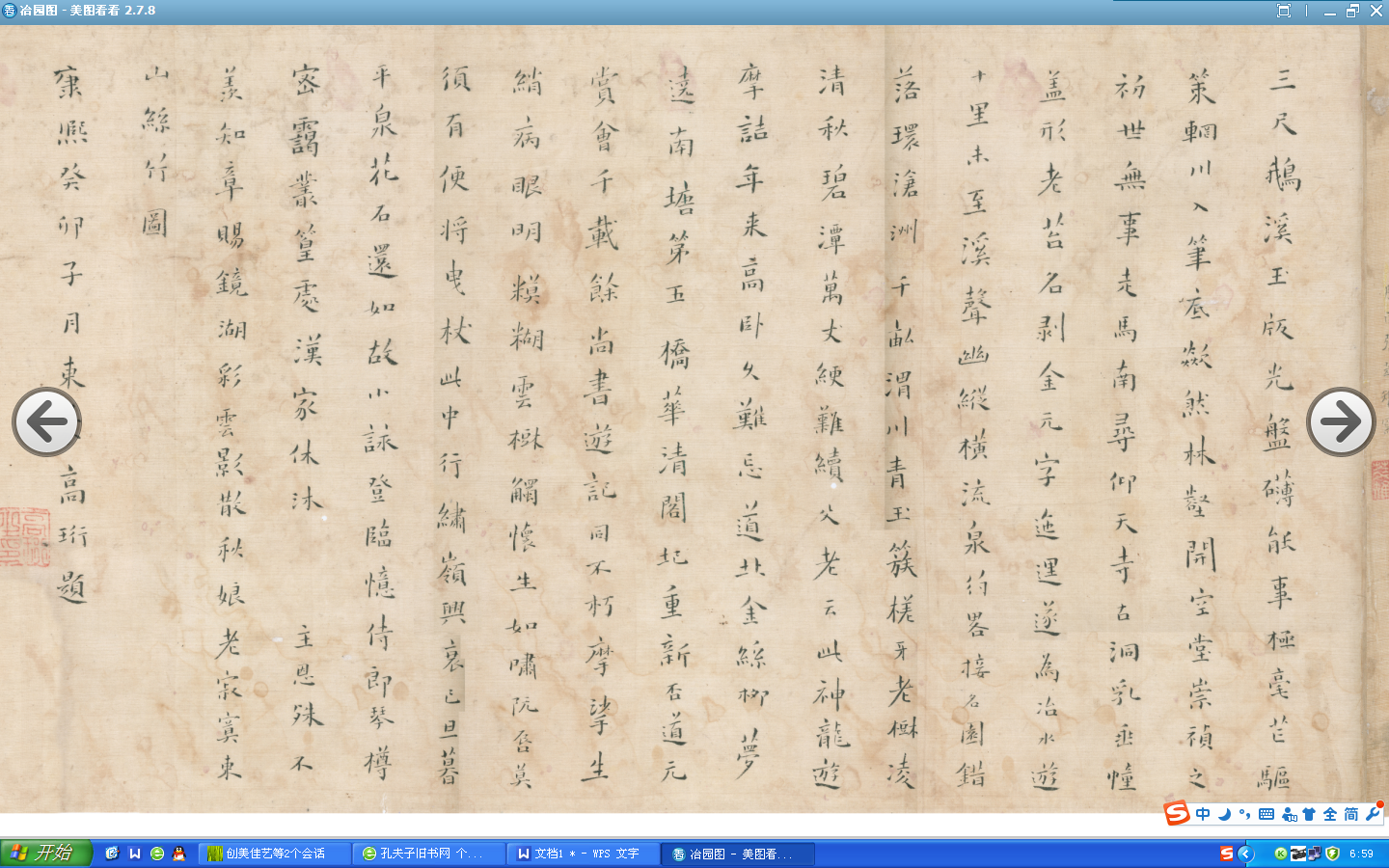Go to previous image with left arrow

[x=46, y=421]
